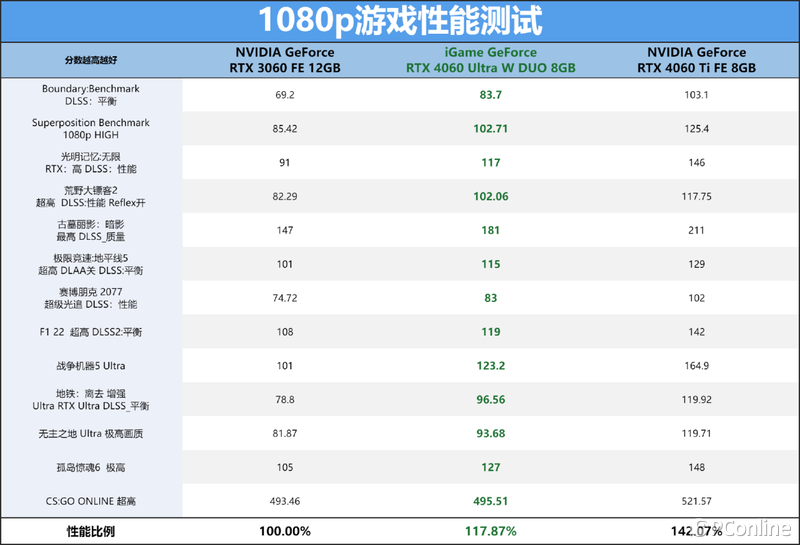Click the green value 83
Image resolution: width=800 pixels, height=545 pixels.
490,298
